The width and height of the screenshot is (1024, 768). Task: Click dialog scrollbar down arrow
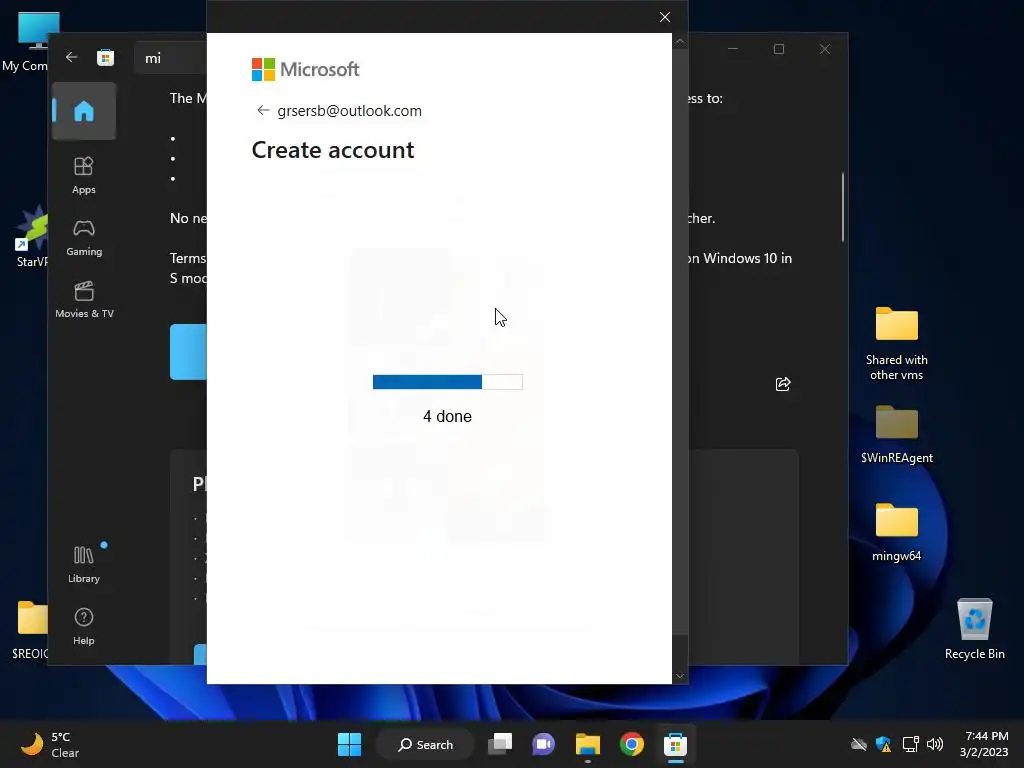pyautogui.click(x=680, y=676)
